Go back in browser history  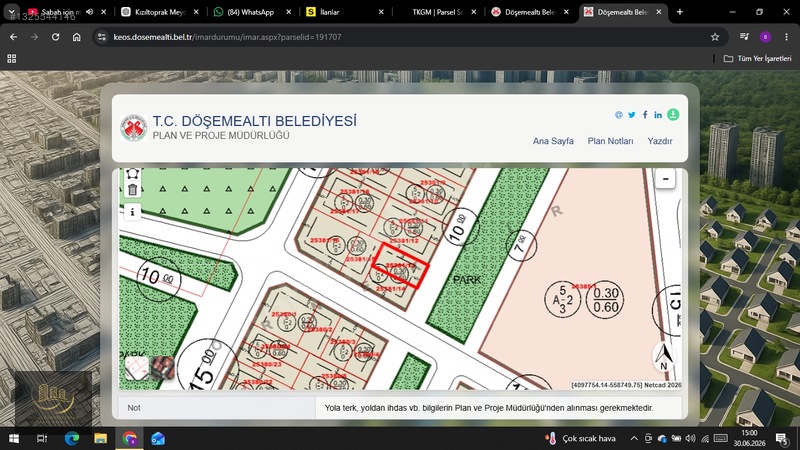tap(13, 37)
